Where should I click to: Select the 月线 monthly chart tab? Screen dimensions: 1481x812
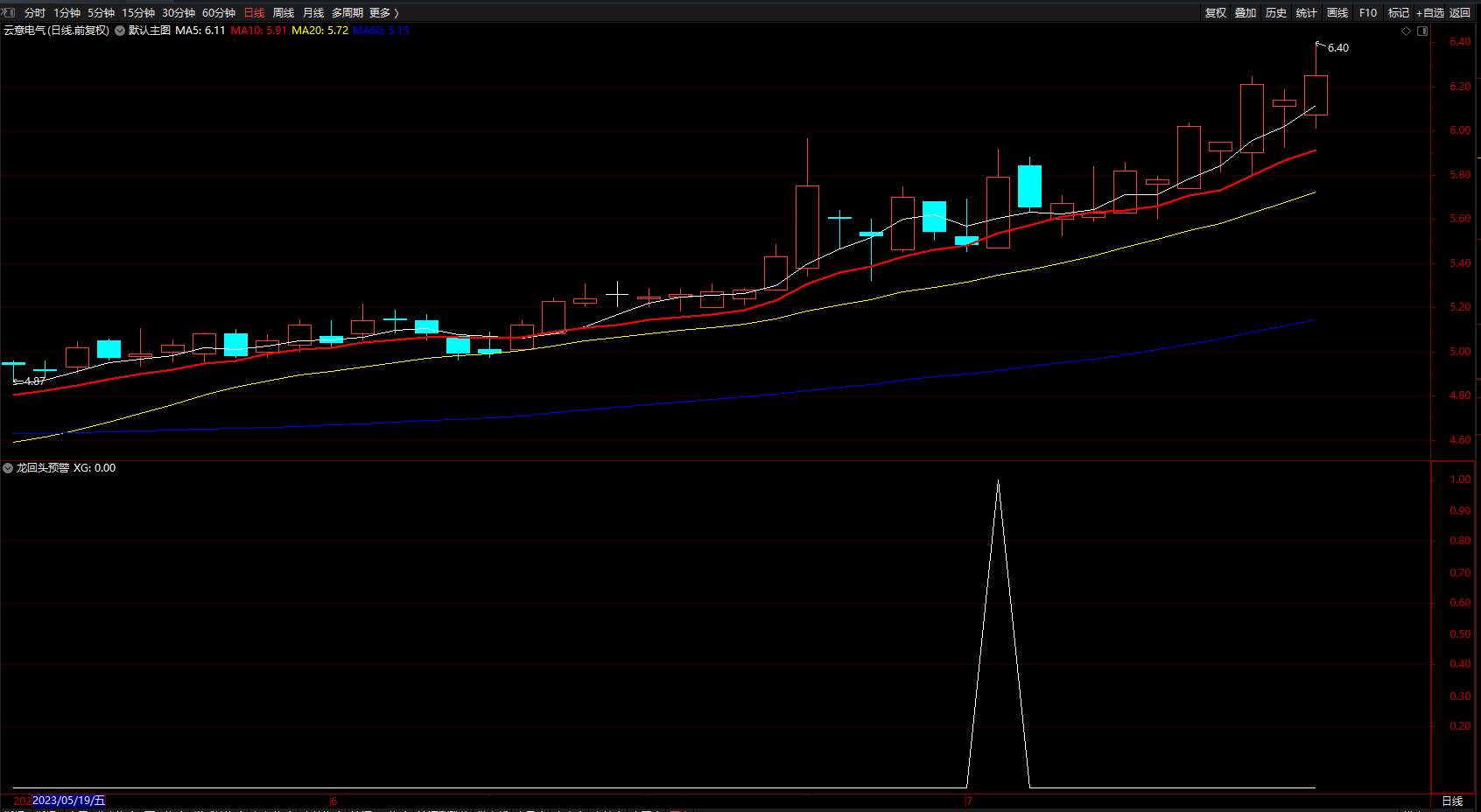point(313,13)
